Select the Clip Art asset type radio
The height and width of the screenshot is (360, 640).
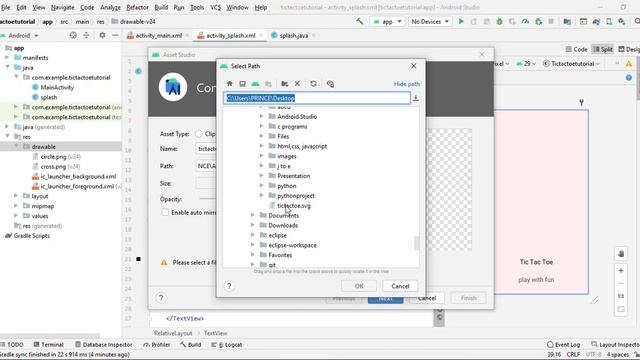click(199, 134)
